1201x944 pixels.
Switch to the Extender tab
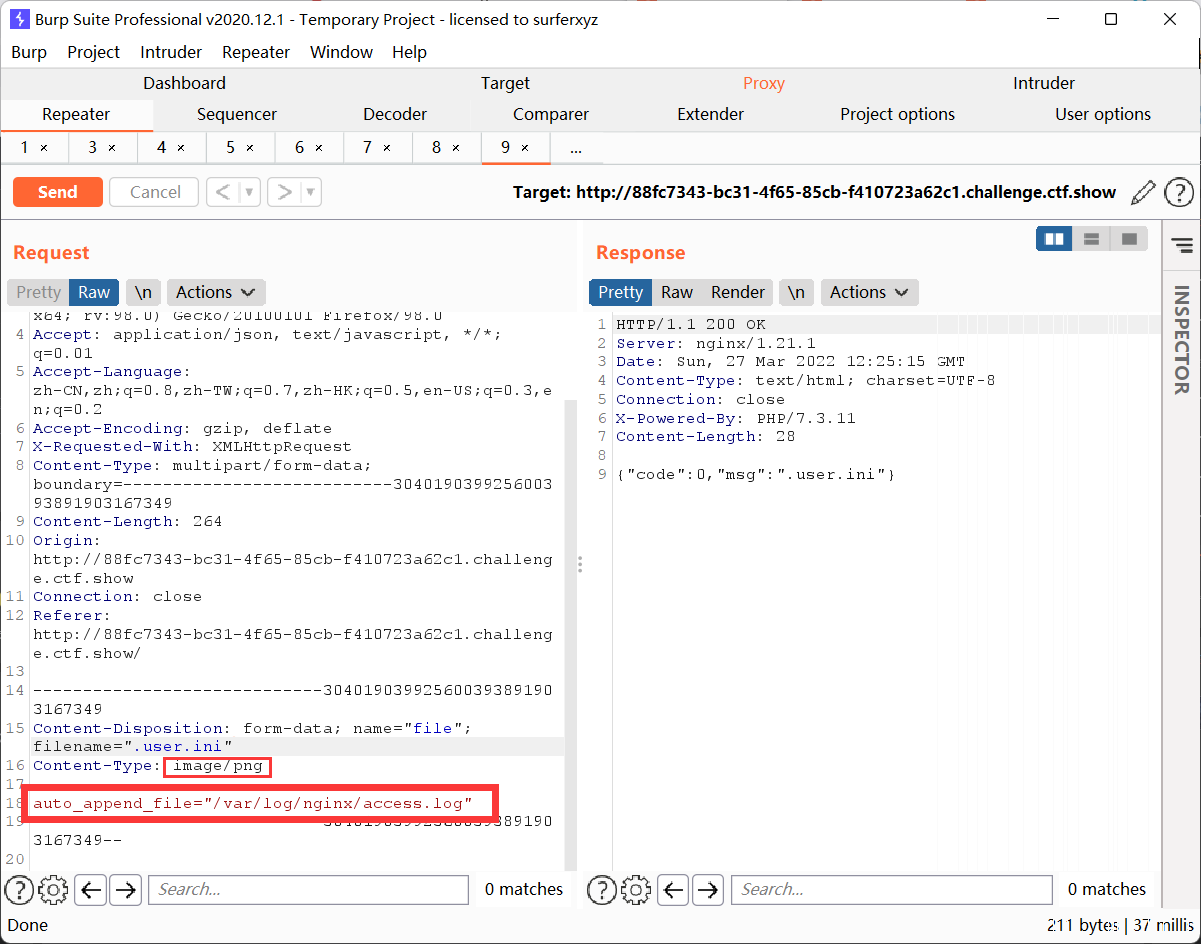tap(711, 114)
